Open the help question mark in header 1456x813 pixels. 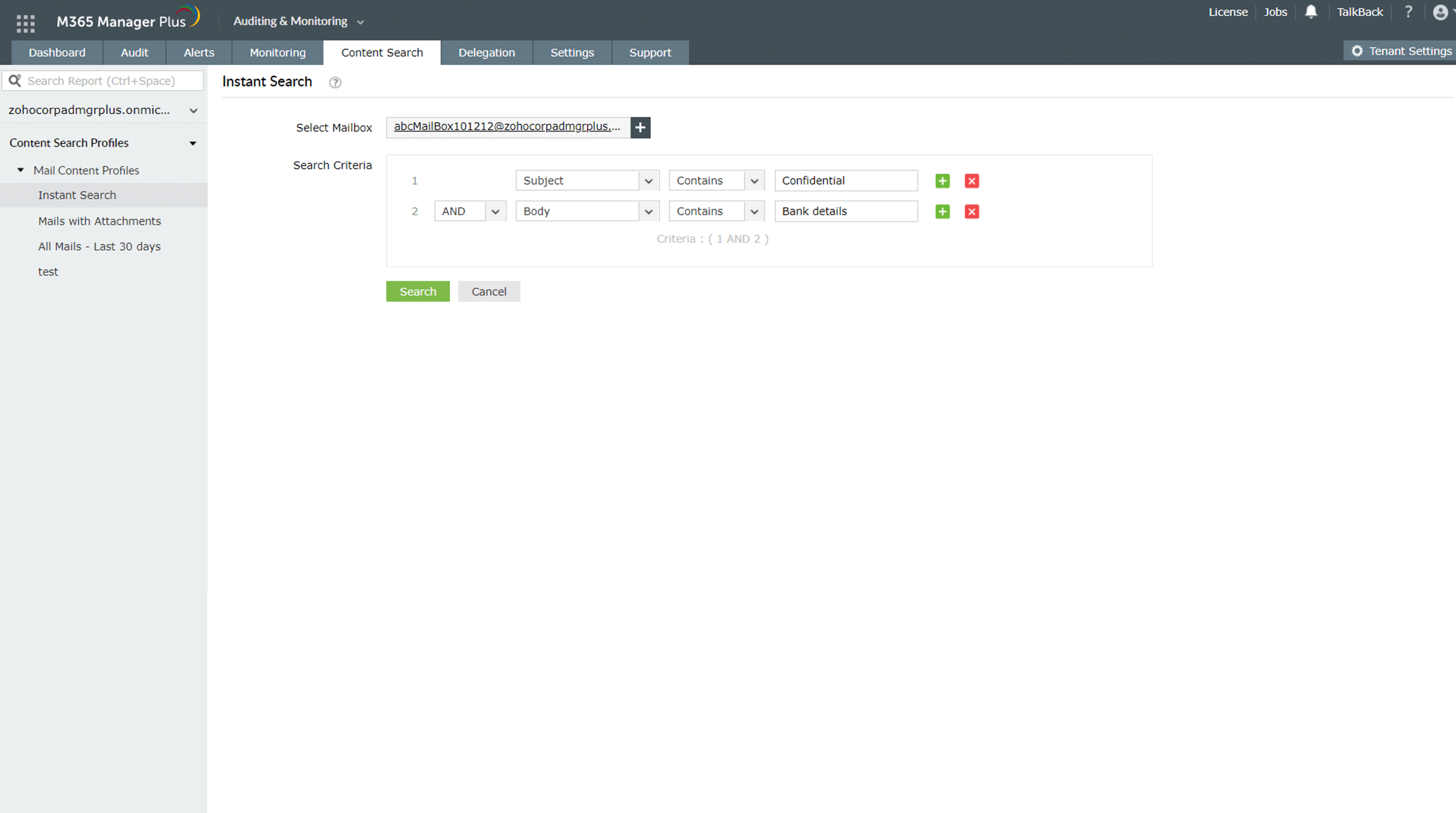pyautogui.click(x=1408, y=12)
